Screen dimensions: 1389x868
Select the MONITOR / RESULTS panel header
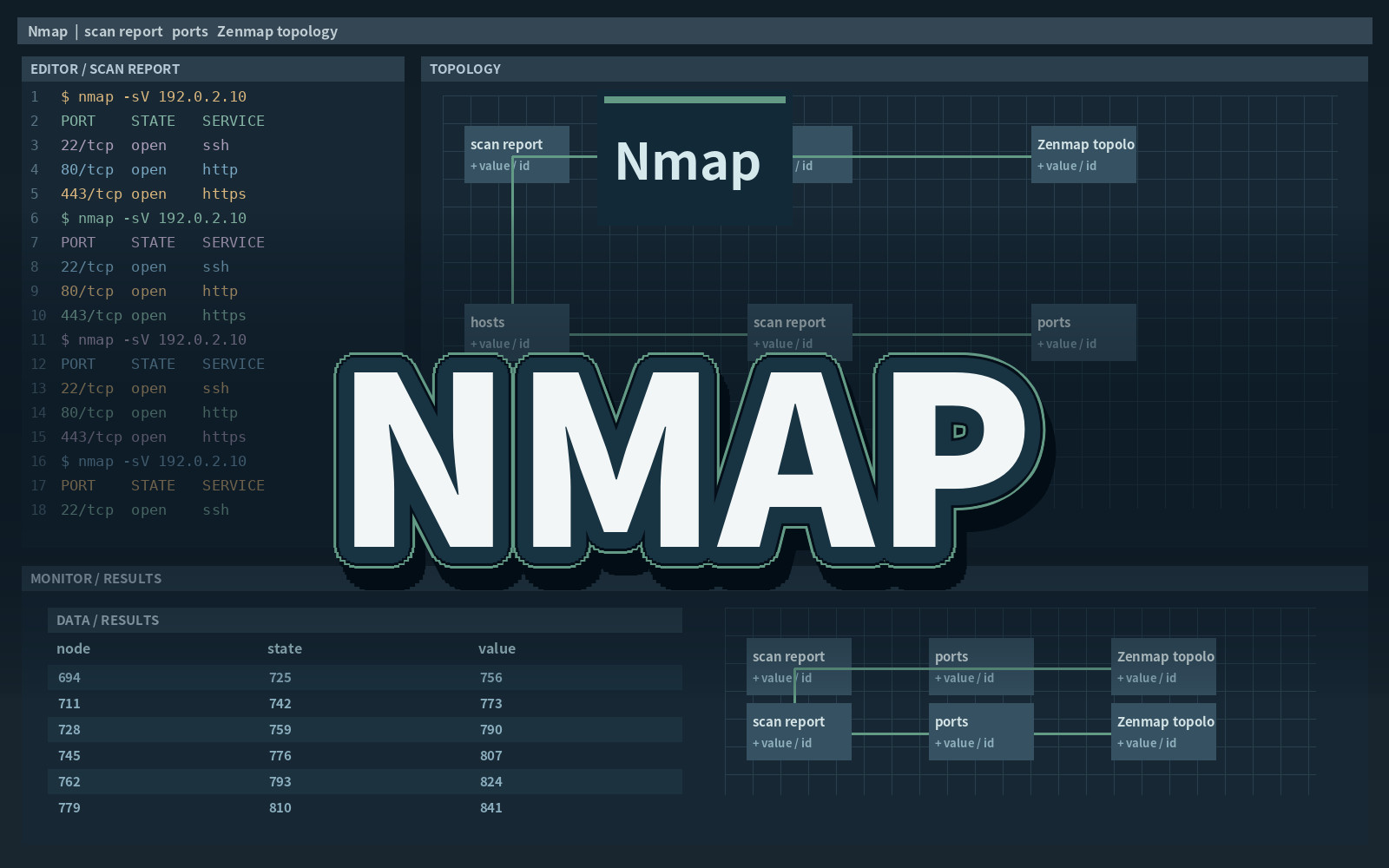[694, 578]
